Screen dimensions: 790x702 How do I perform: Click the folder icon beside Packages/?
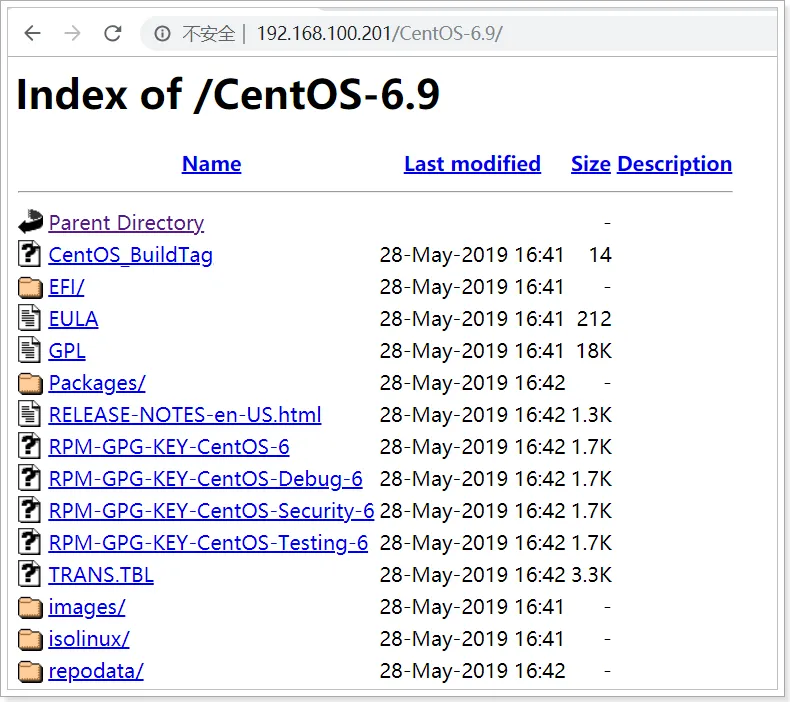click(x=31, y=383)
